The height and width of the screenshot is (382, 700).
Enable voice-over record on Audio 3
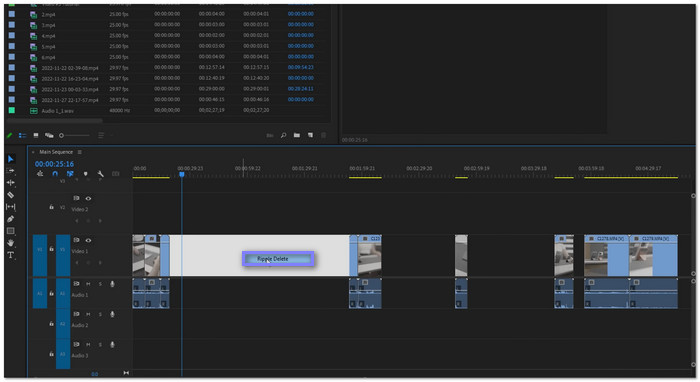tap(112, 345)
